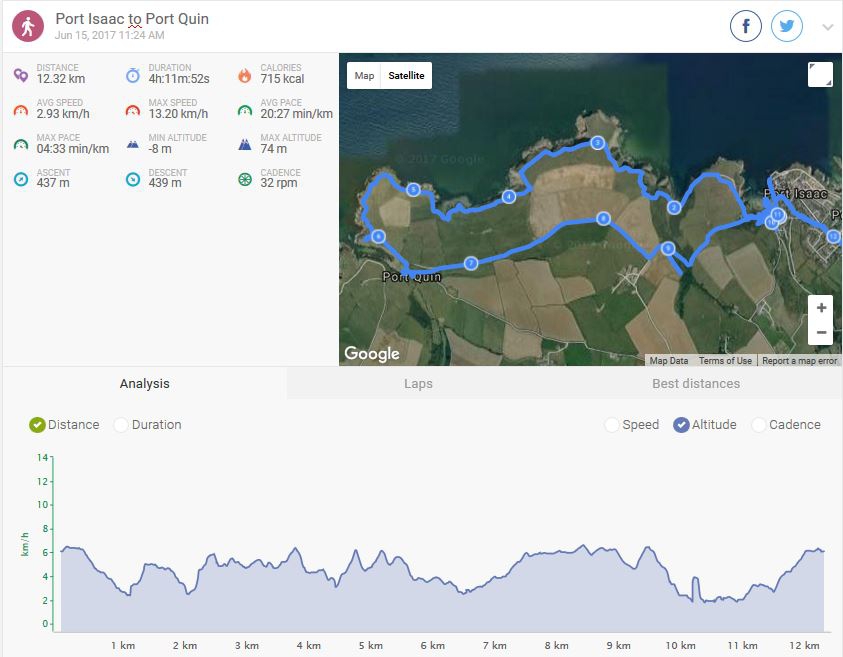Click the duration stopwatch icon
This screenshot has height=657, width=843.
coord(133,75)
